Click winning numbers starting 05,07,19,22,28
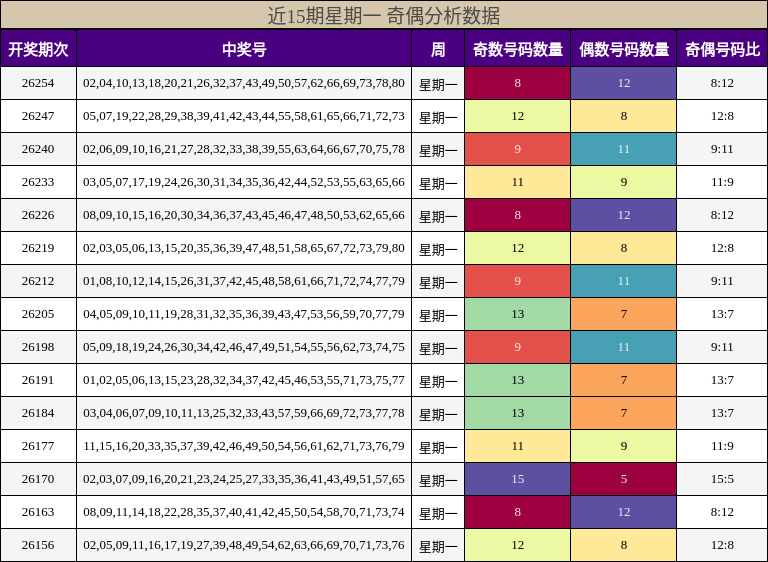The image size is (768, 562). pos(244,116)
